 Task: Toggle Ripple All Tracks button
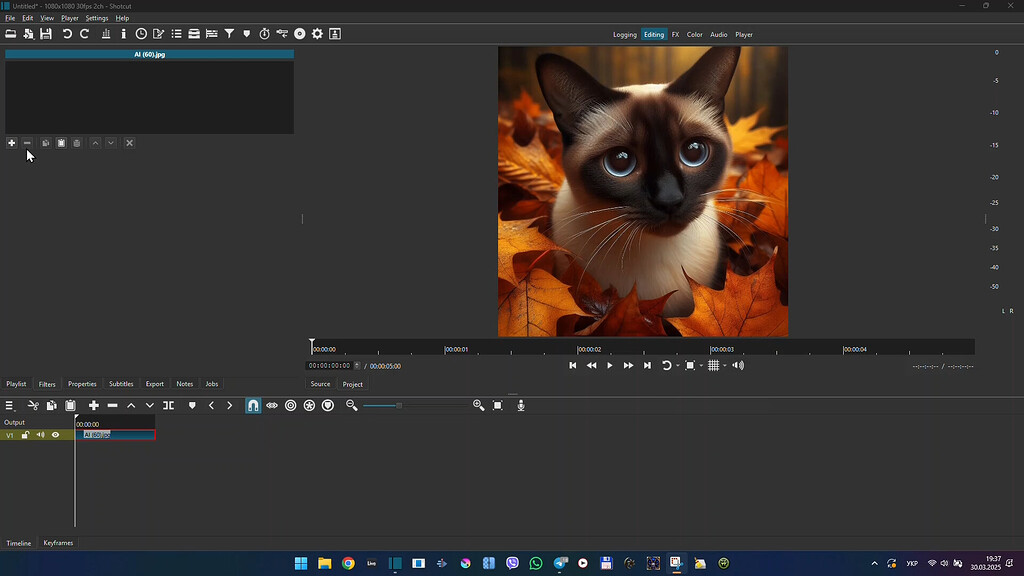[x=310, y=406]
